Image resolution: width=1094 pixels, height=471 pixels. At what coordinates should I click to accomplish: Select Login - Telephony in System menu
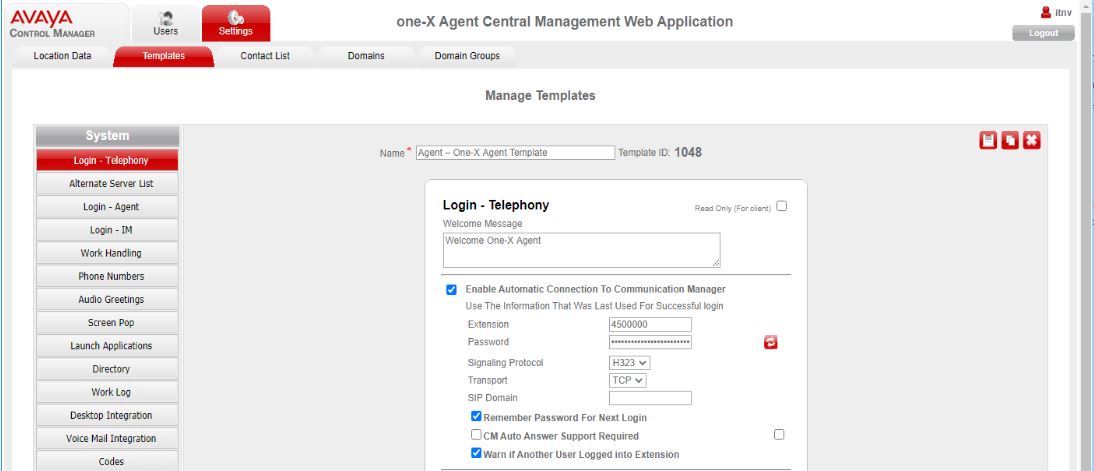click(107, 160)
